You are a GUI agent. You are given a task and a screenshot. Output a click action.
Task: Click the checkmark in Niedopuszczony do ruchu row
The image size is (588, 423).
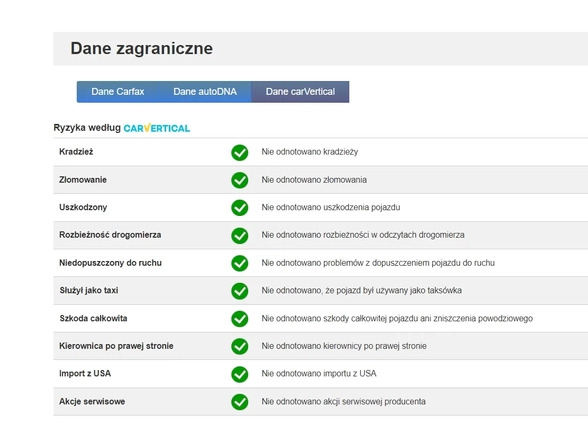(x=240, y=263)
